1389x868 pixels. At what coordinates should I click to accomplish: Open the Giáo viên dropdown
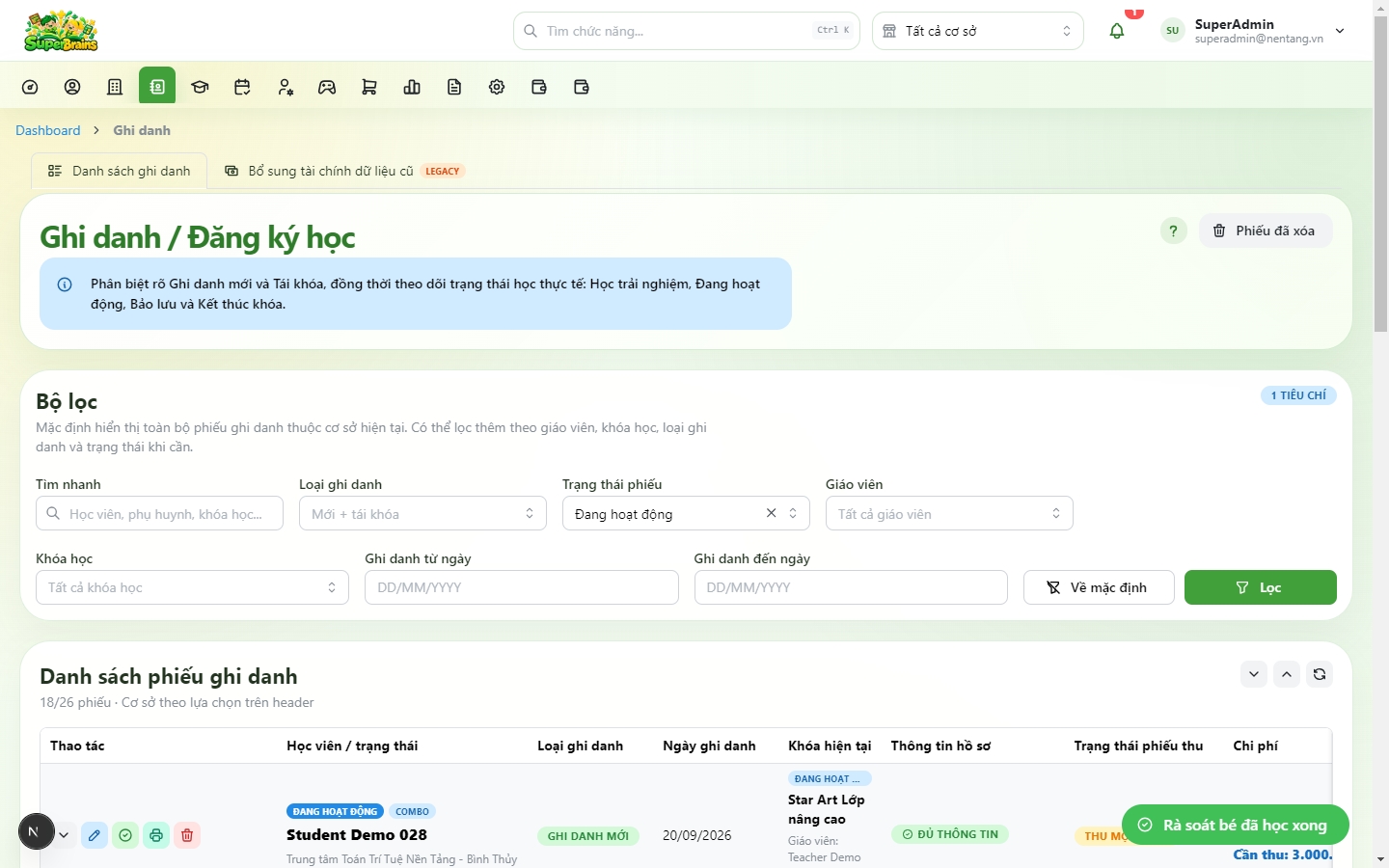[949, 513]
